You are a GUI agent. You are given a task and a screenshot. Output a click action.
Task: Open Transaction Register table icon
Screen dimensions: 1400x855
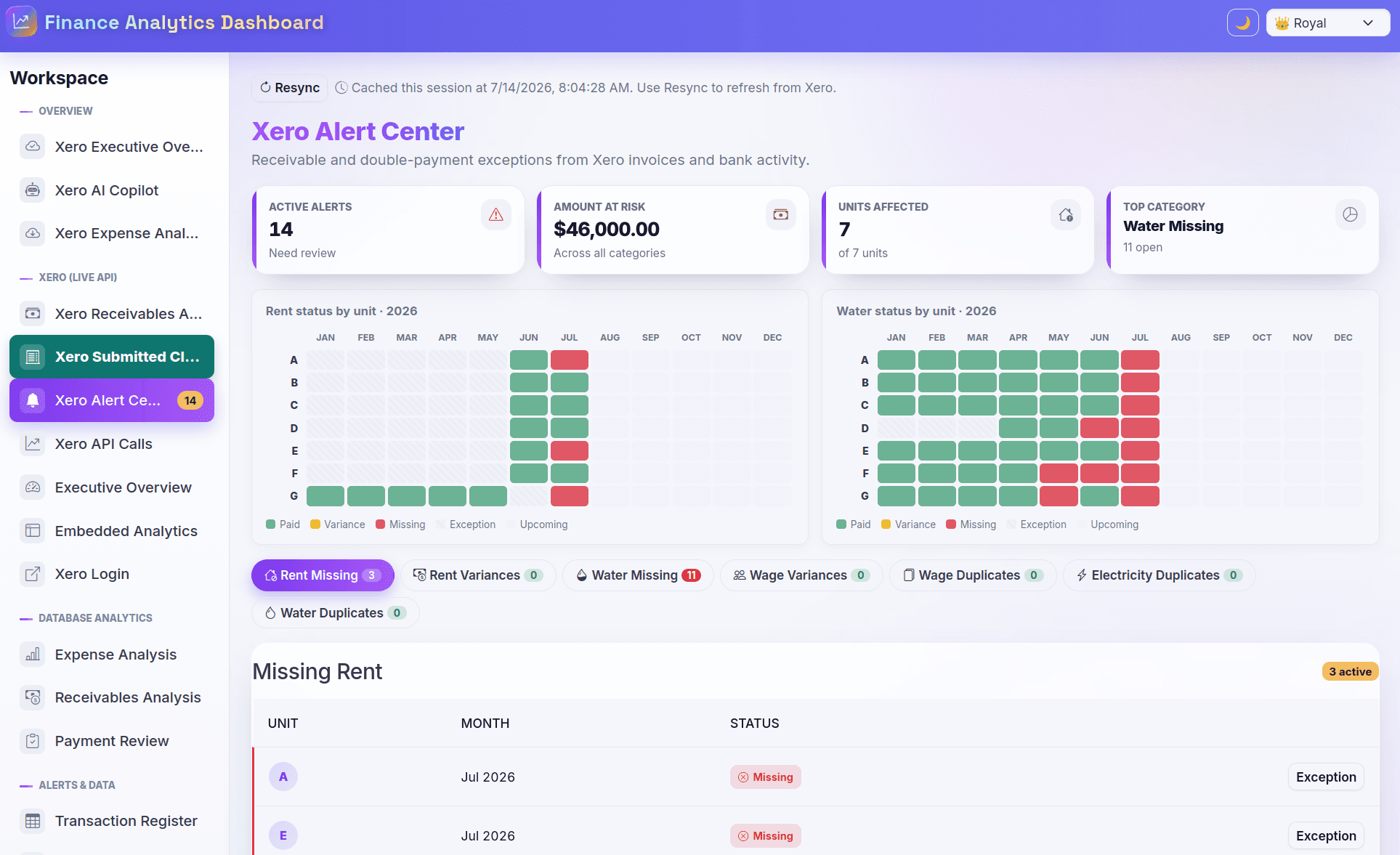pyautogui.click(x=33, y=821)
